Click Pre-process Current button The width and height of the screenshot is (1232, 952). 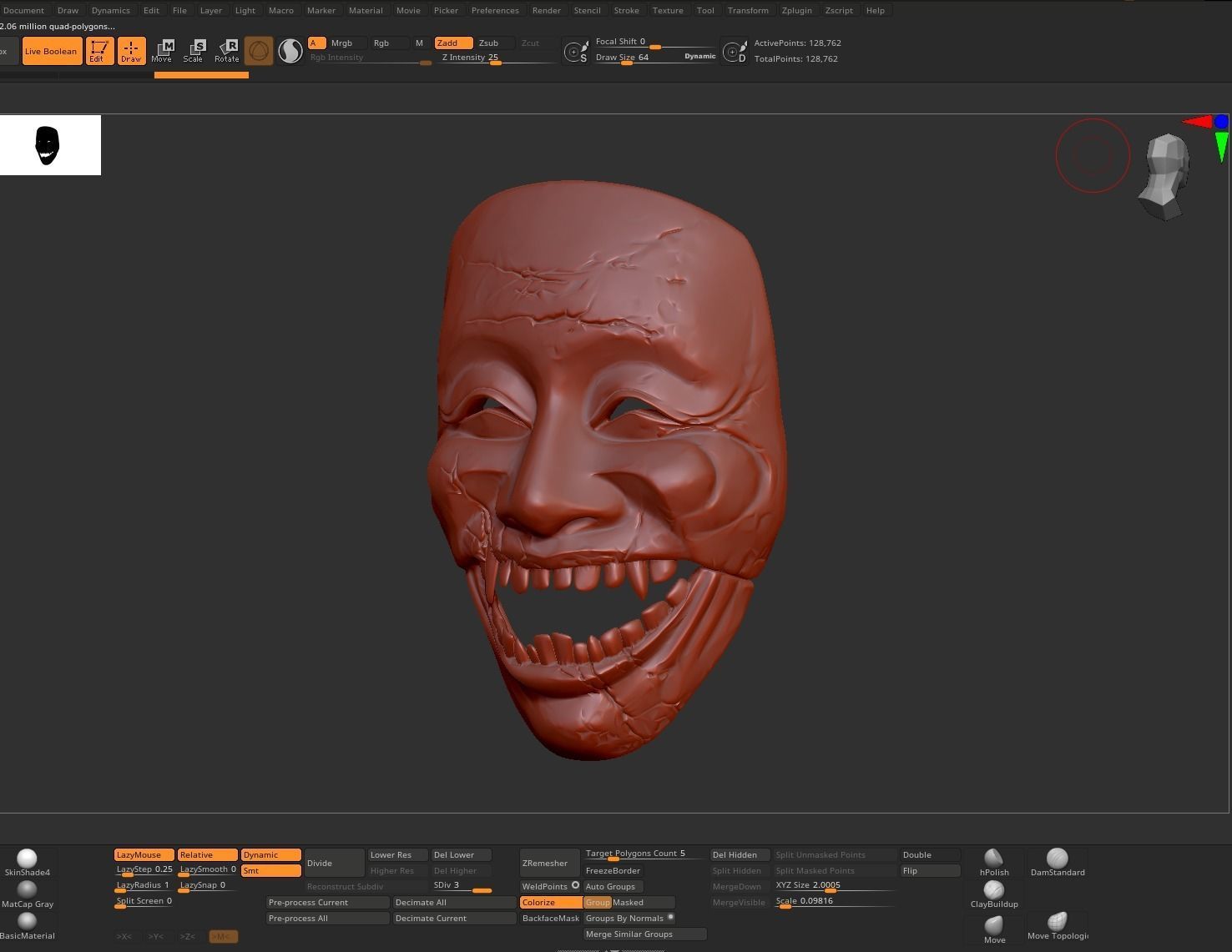[x=328, y=902]
